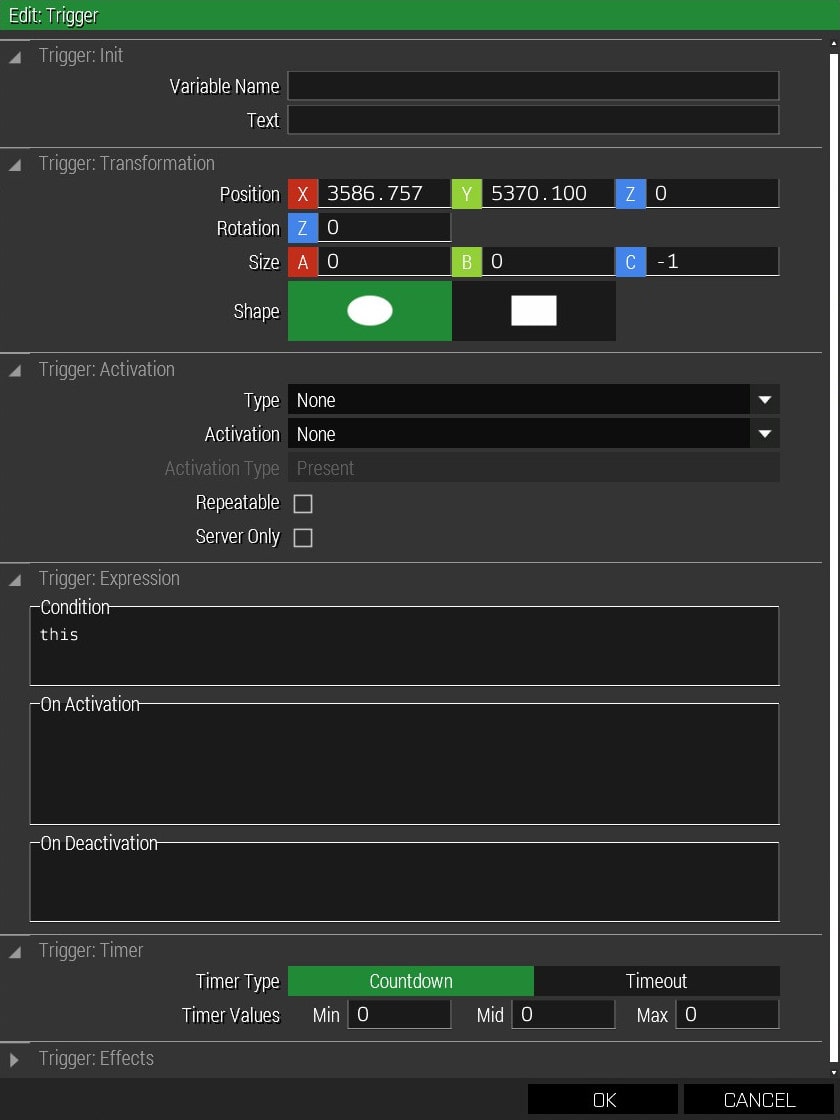Click the On Activation expression box
The width and height of the screenshot is (840, 1120).
(x=404, y=764)
